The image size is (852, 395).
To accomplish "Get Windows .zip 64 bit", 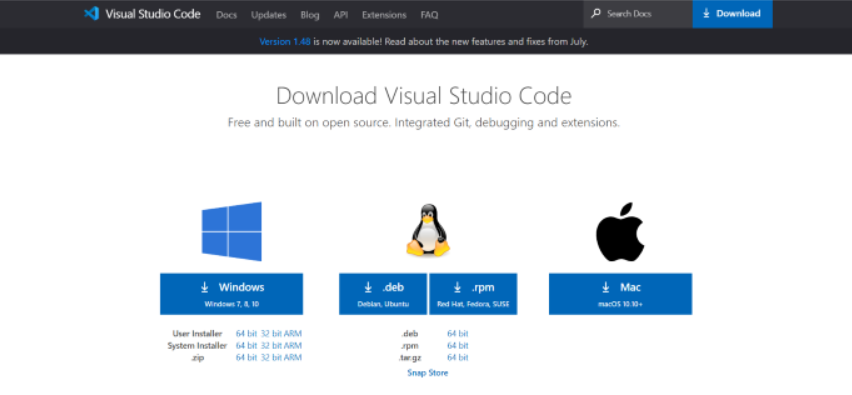I will point(246,357).
